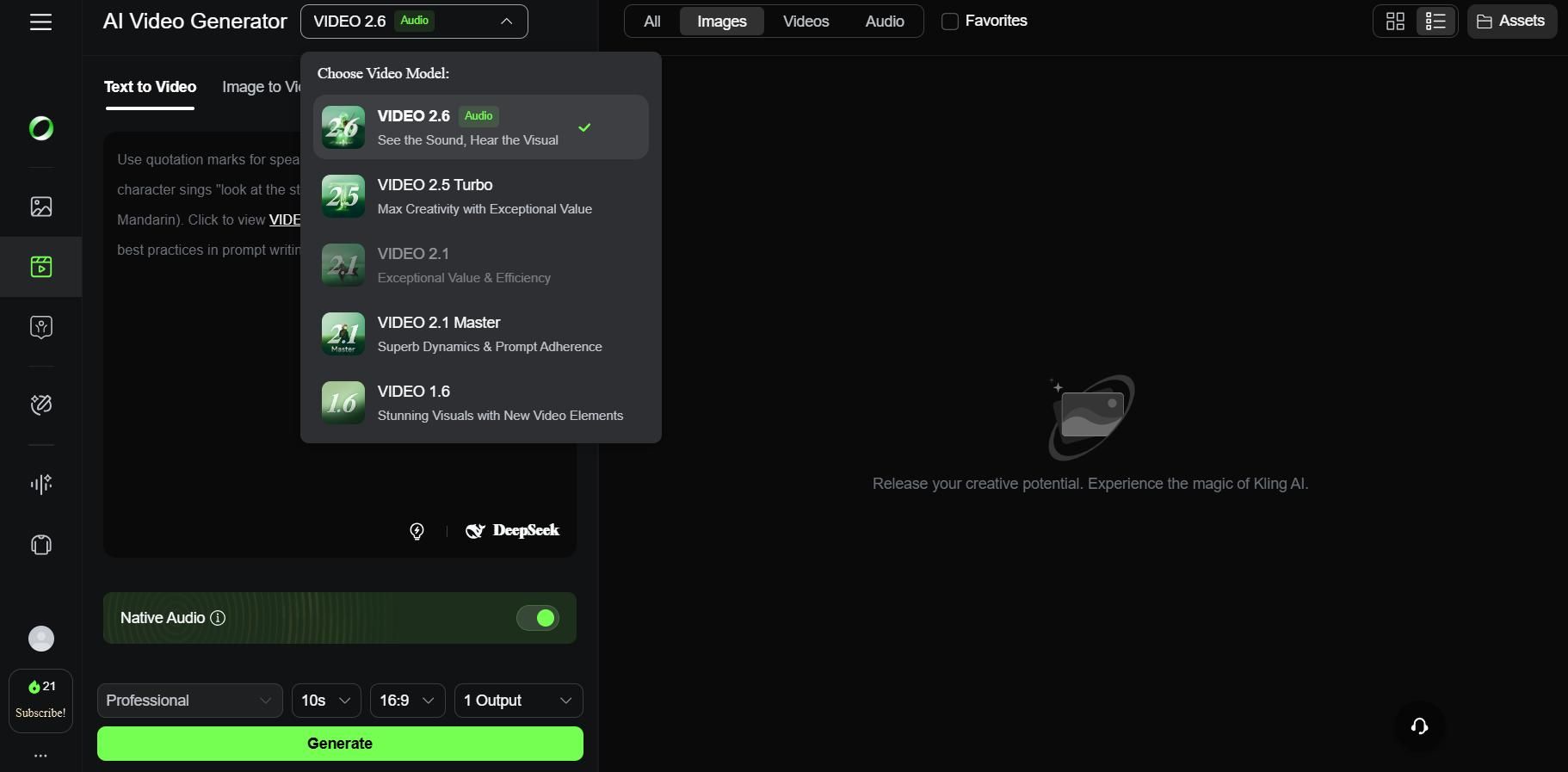Switch to list view layout icon
Viewport: 1568px width, 772px height.
click(x=1435, y=22)
